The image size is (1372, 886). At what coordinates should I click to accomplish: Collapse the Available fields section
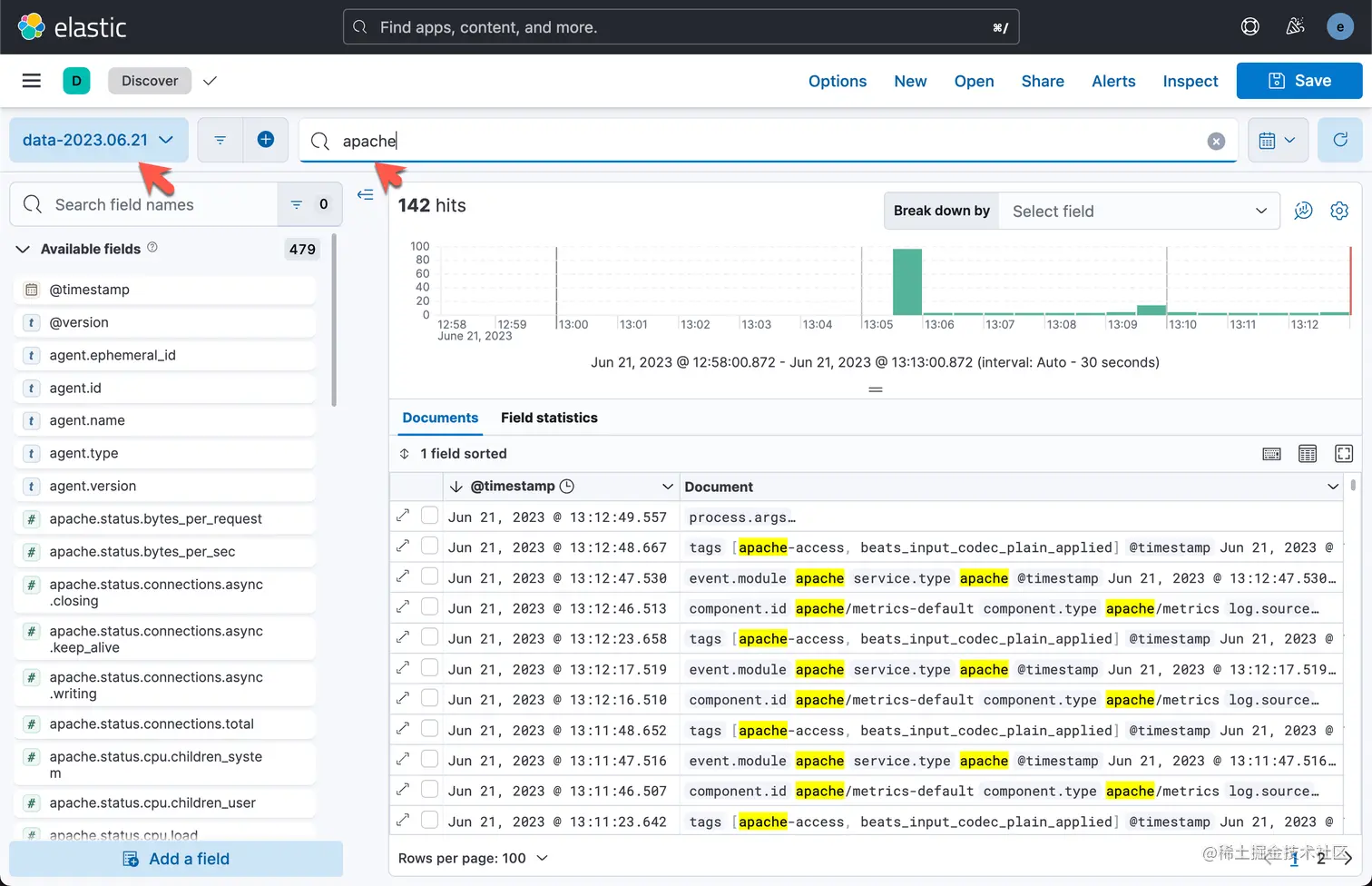[x=24, y=249]
